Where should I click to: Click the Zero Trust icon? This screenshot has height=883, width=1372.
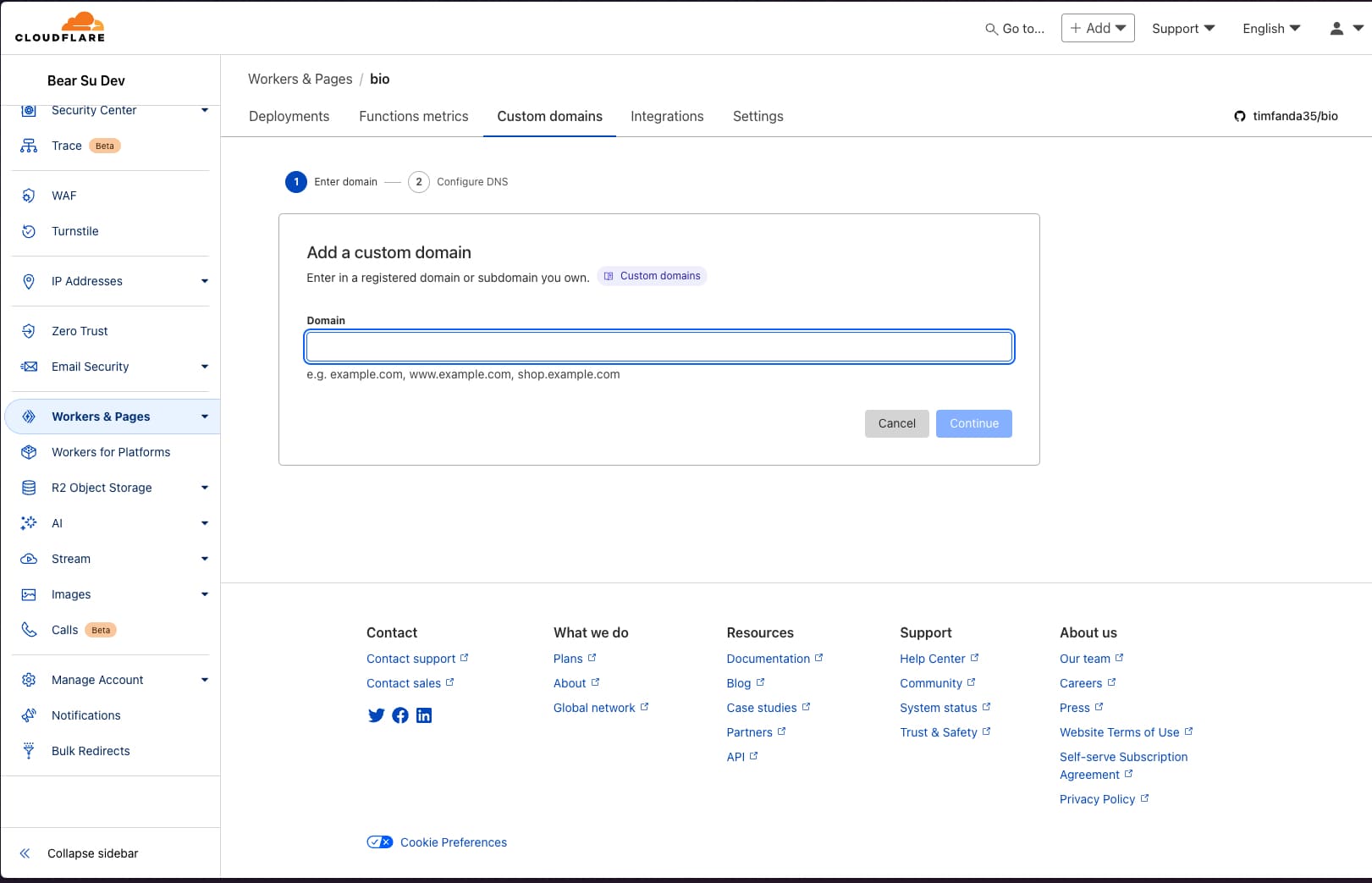tap(29, 331)
